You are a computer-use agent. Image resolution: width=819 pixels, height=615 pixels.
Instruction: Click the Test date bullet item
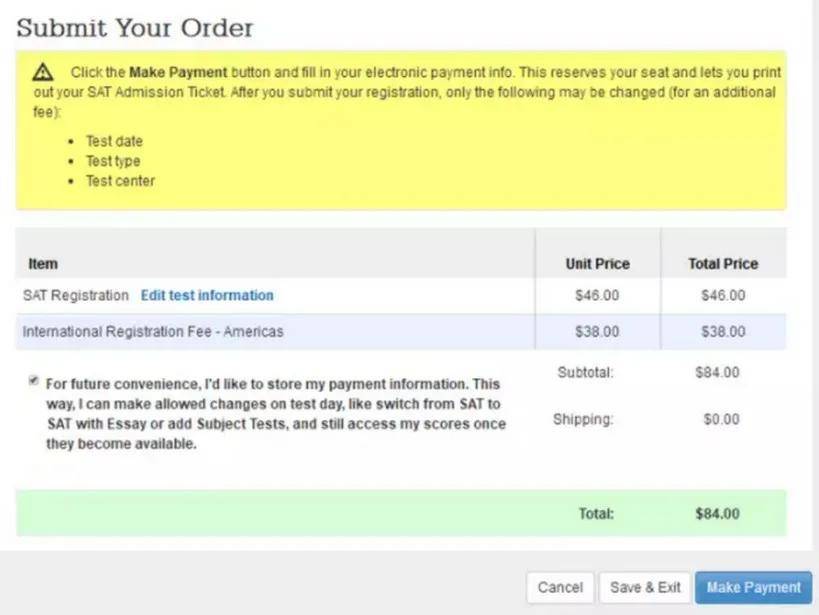tap(114, 141)
